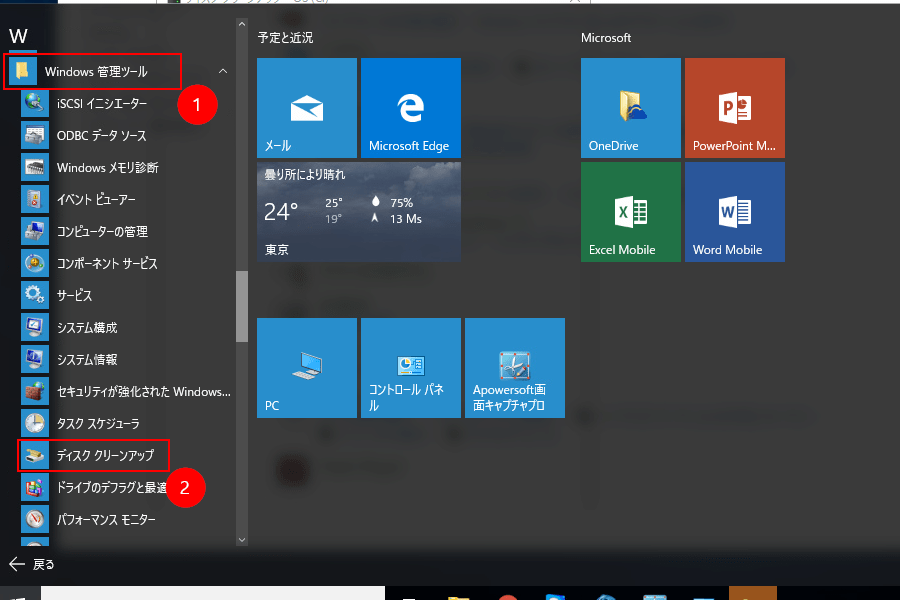Image resolution: width=900 pixels, height=600 pixels.
Task: Open the Microsoft Edge tile
Action: 410,107
